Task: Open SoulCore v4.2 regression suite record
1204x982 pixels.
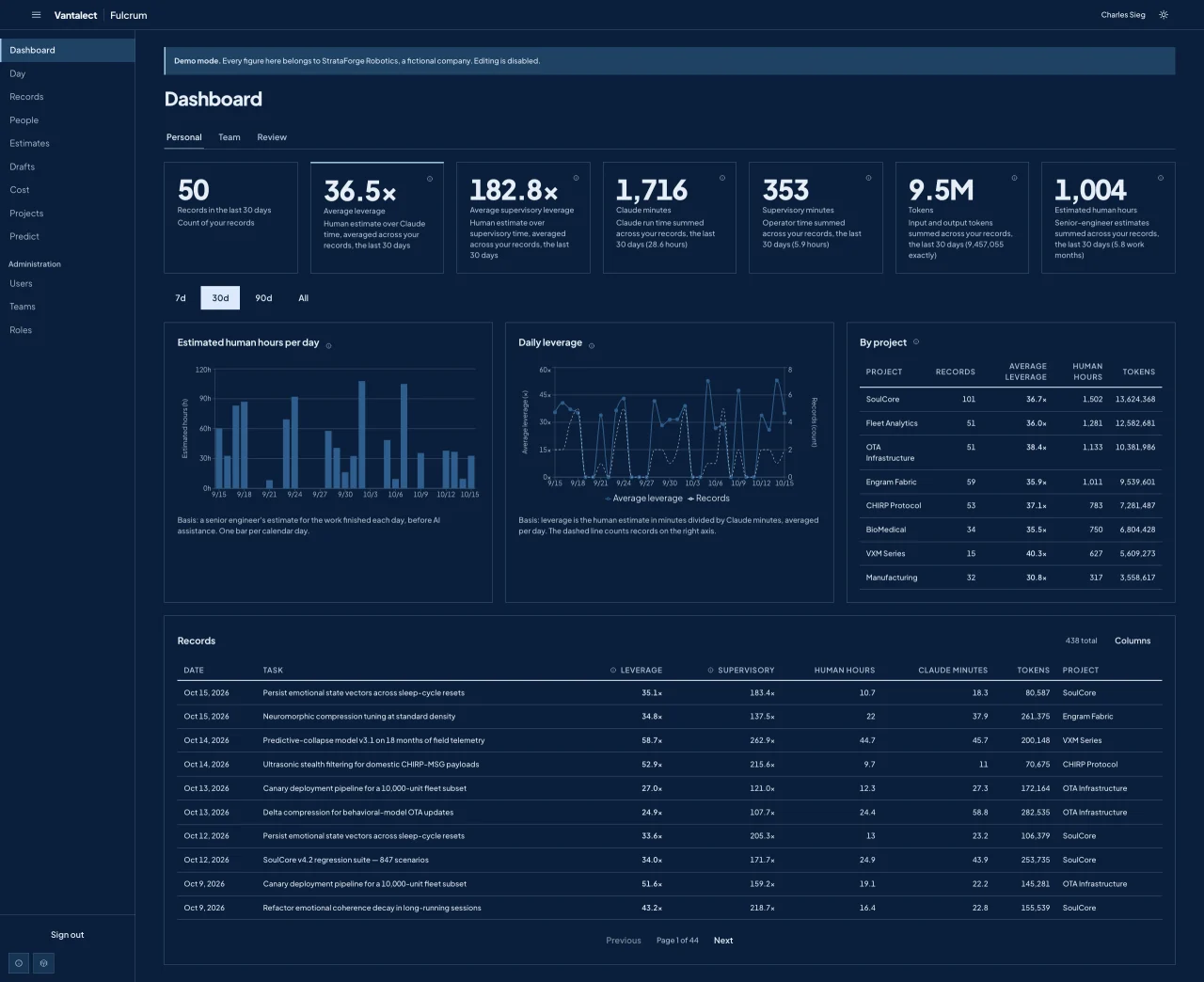Action: [669, 860]
